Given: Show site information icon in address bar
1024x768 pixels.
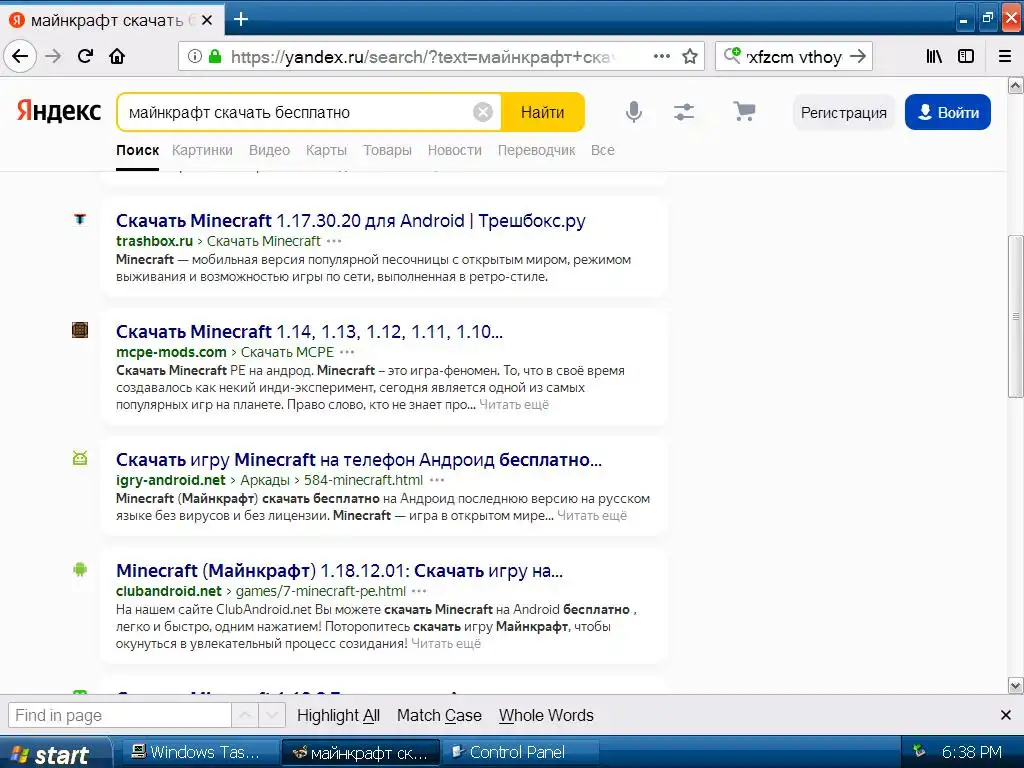Looking at the screenshot, I should (195, 56).
